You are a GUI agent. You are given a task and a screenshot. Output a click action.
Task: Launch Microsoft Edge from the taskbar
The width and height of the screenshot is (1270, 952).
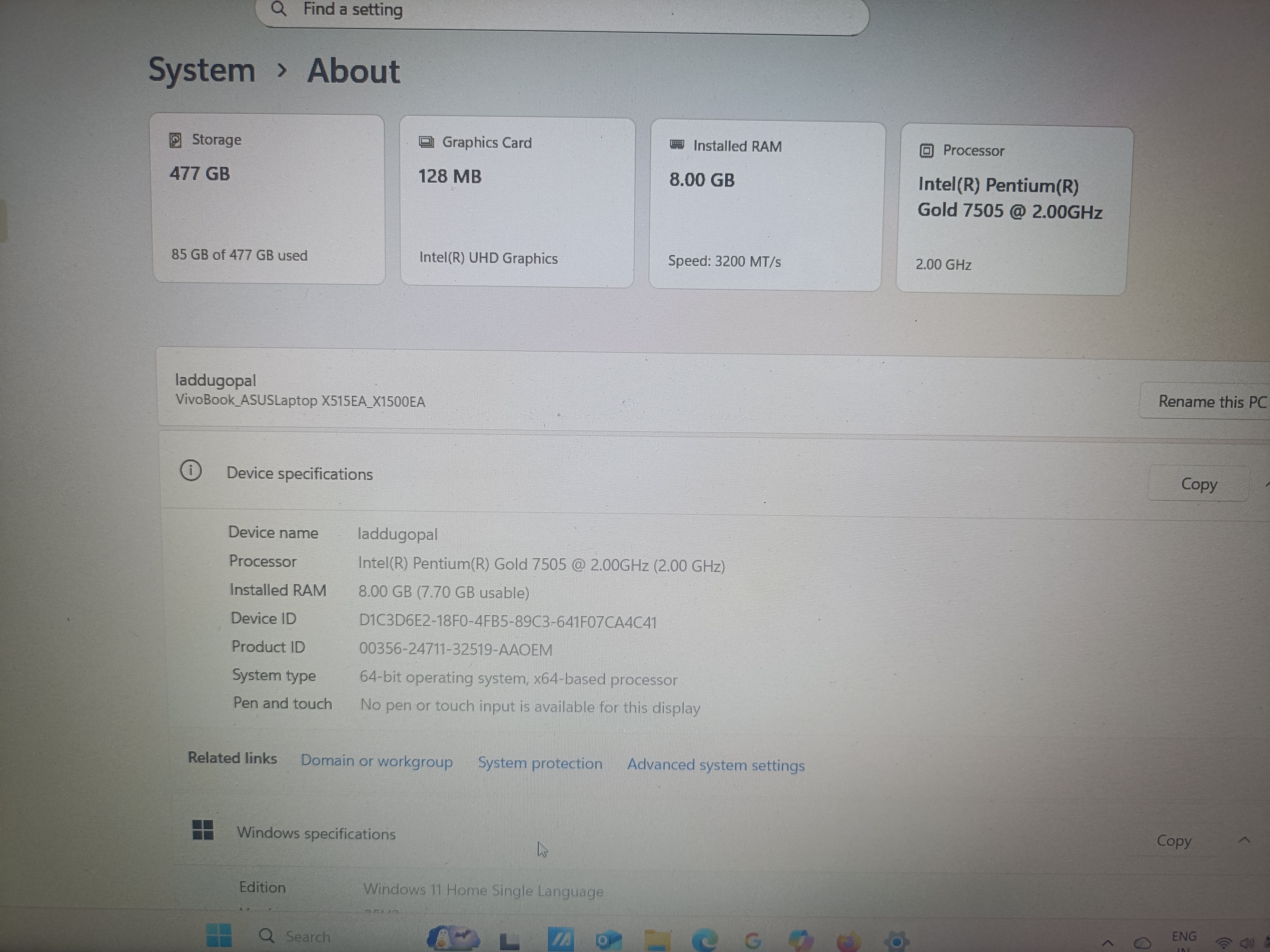click(x=705, y=940)
